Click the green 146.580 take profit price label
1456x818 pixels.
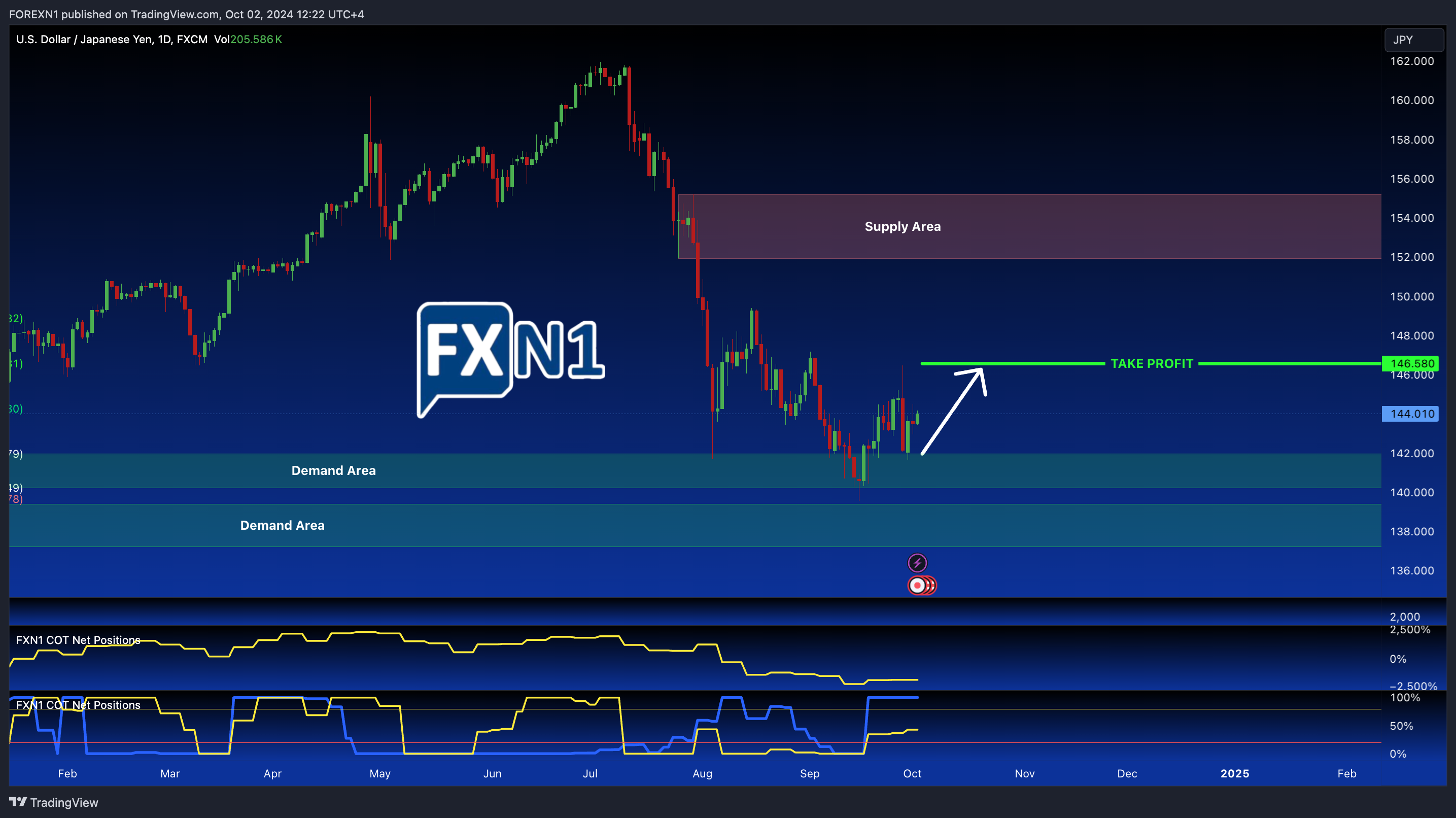[1410, 363]
